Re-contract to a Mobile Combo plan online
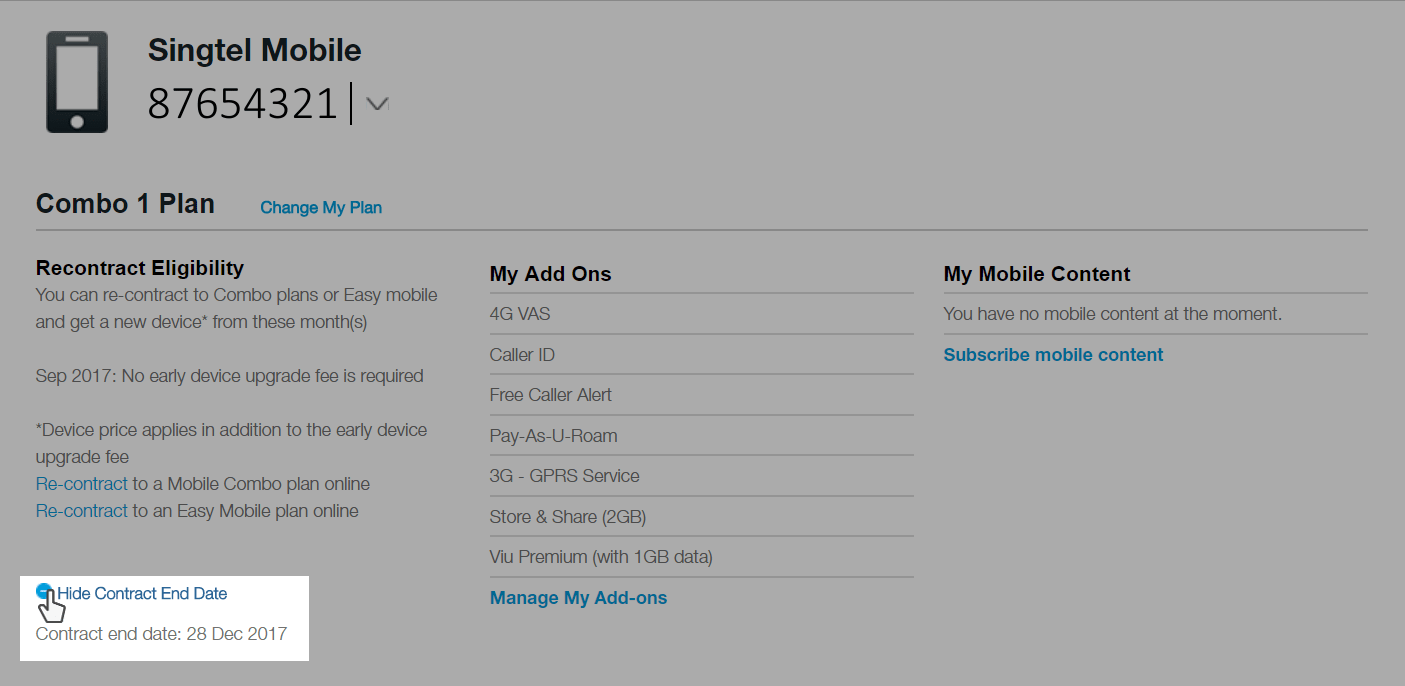The image size is (1405, 686). pyautogui.click(x=82, y=484)
